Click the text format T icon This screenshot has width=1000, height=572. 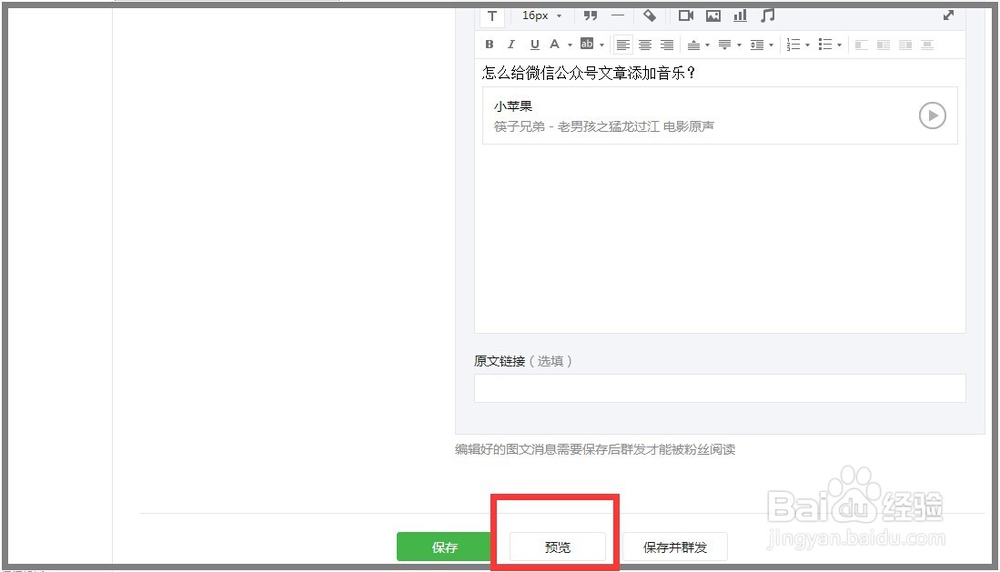coord(492,16)
